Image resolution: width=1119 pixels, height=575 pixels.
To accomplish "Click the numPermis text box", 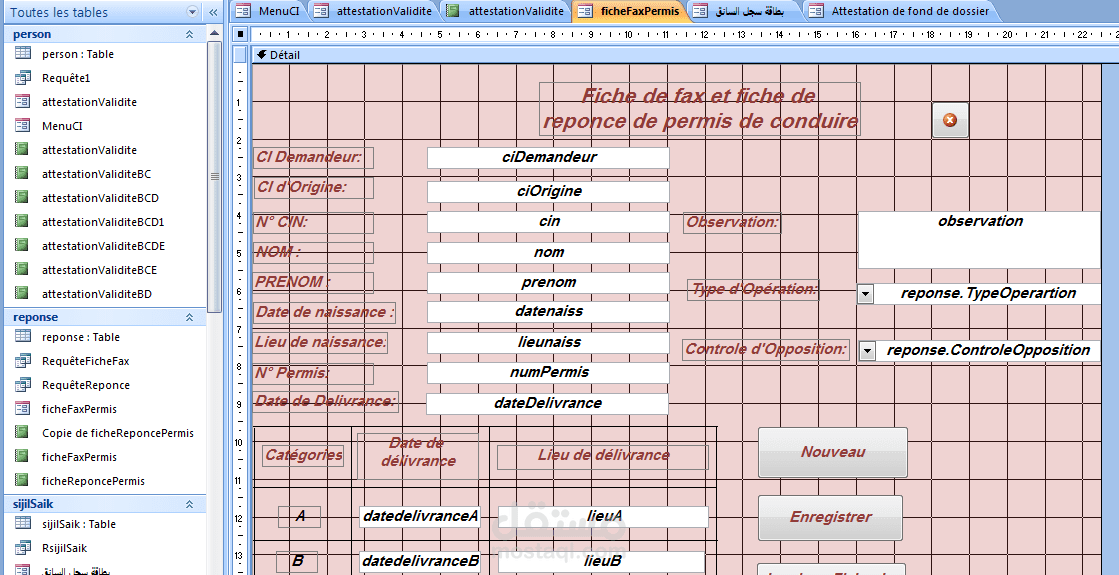I will (548, 373).
